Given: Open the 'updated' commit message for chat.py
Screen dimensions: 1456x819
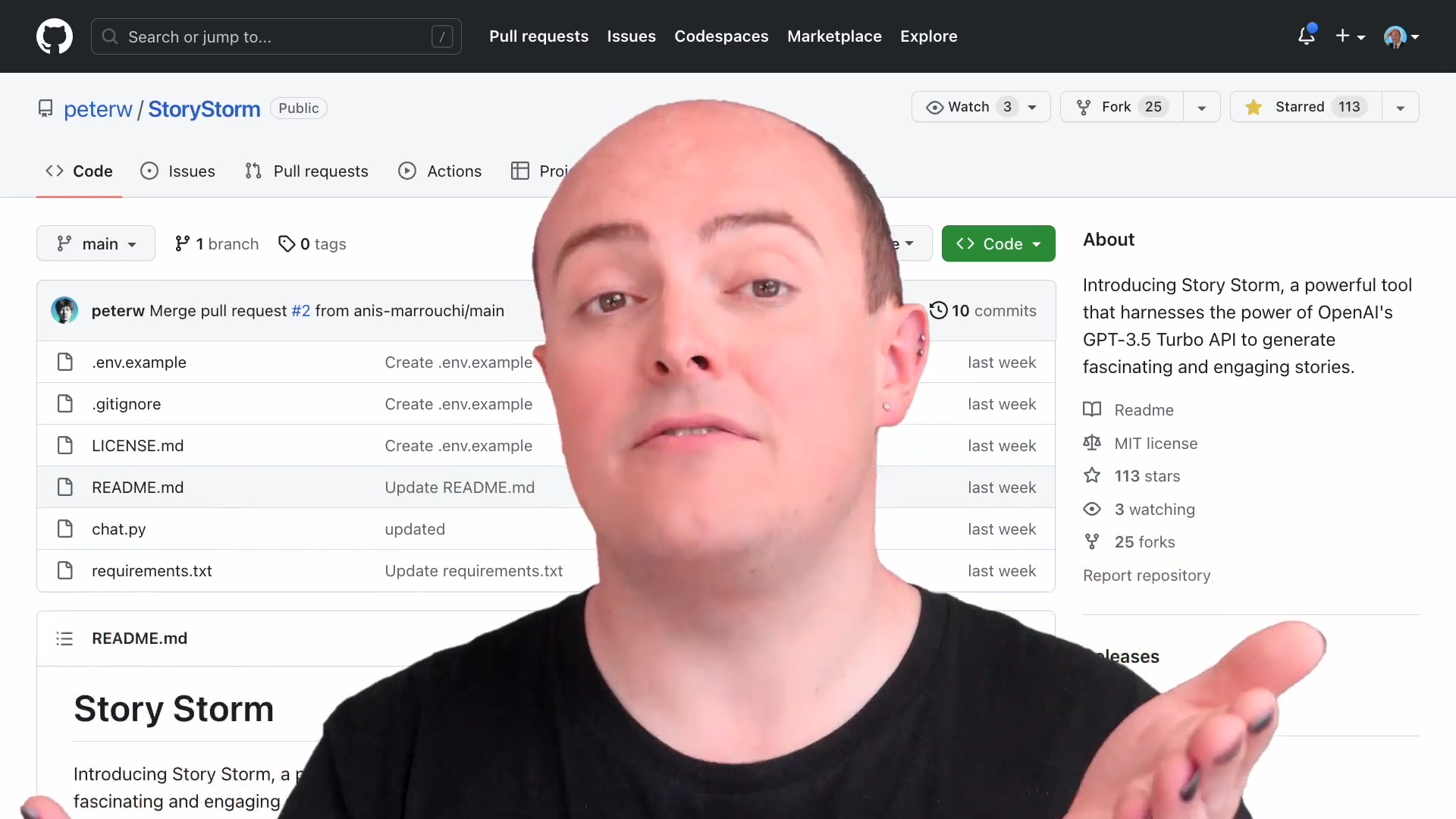Looking at the screenshot, I should click(x=415, y=529).
